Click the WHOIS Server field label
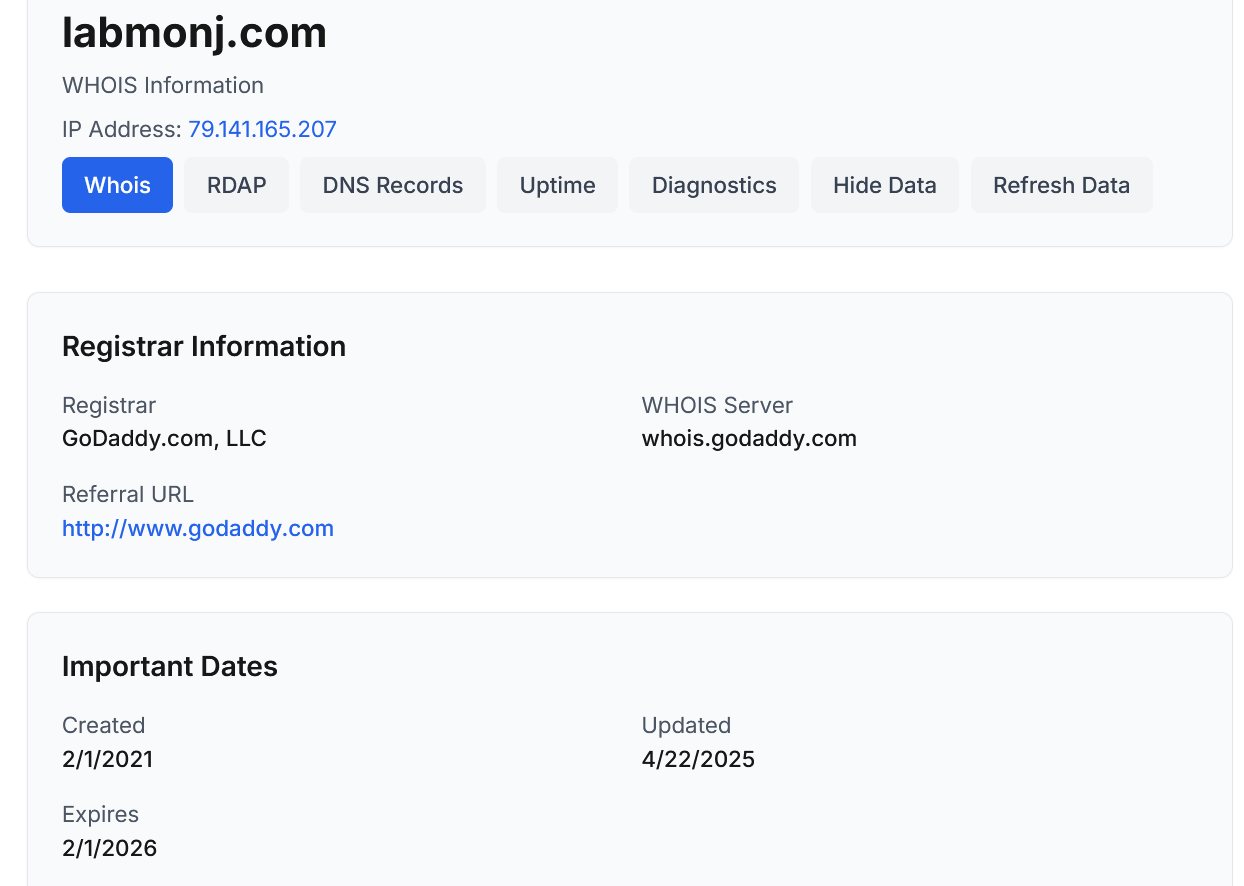Screen dimensions: 1244x886 [x=717, y=405]
